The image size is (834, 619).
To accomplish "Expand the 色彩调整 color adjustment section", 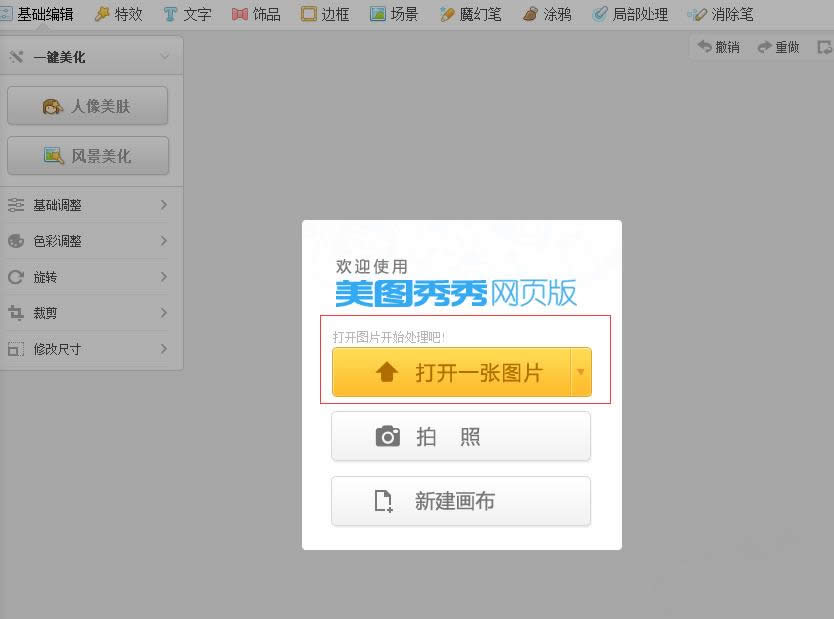I will click(x=90, y=241).
